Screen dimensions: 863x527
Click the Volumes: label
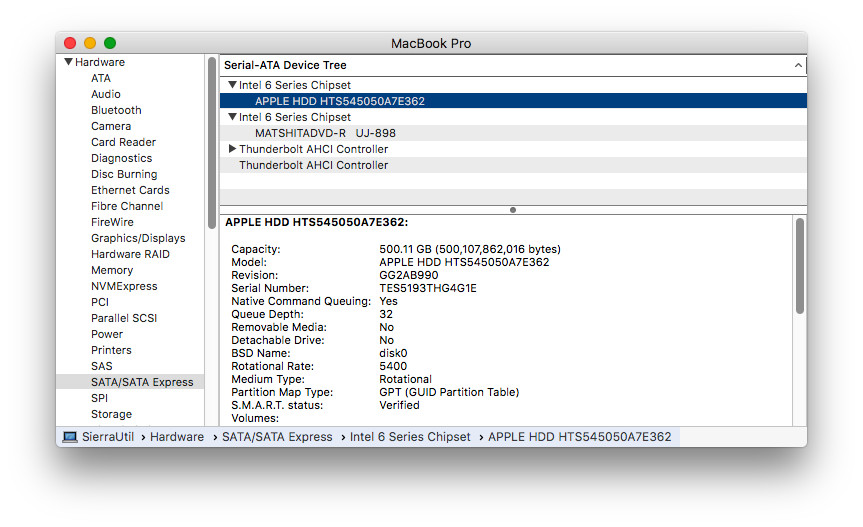tap(255, 418)
